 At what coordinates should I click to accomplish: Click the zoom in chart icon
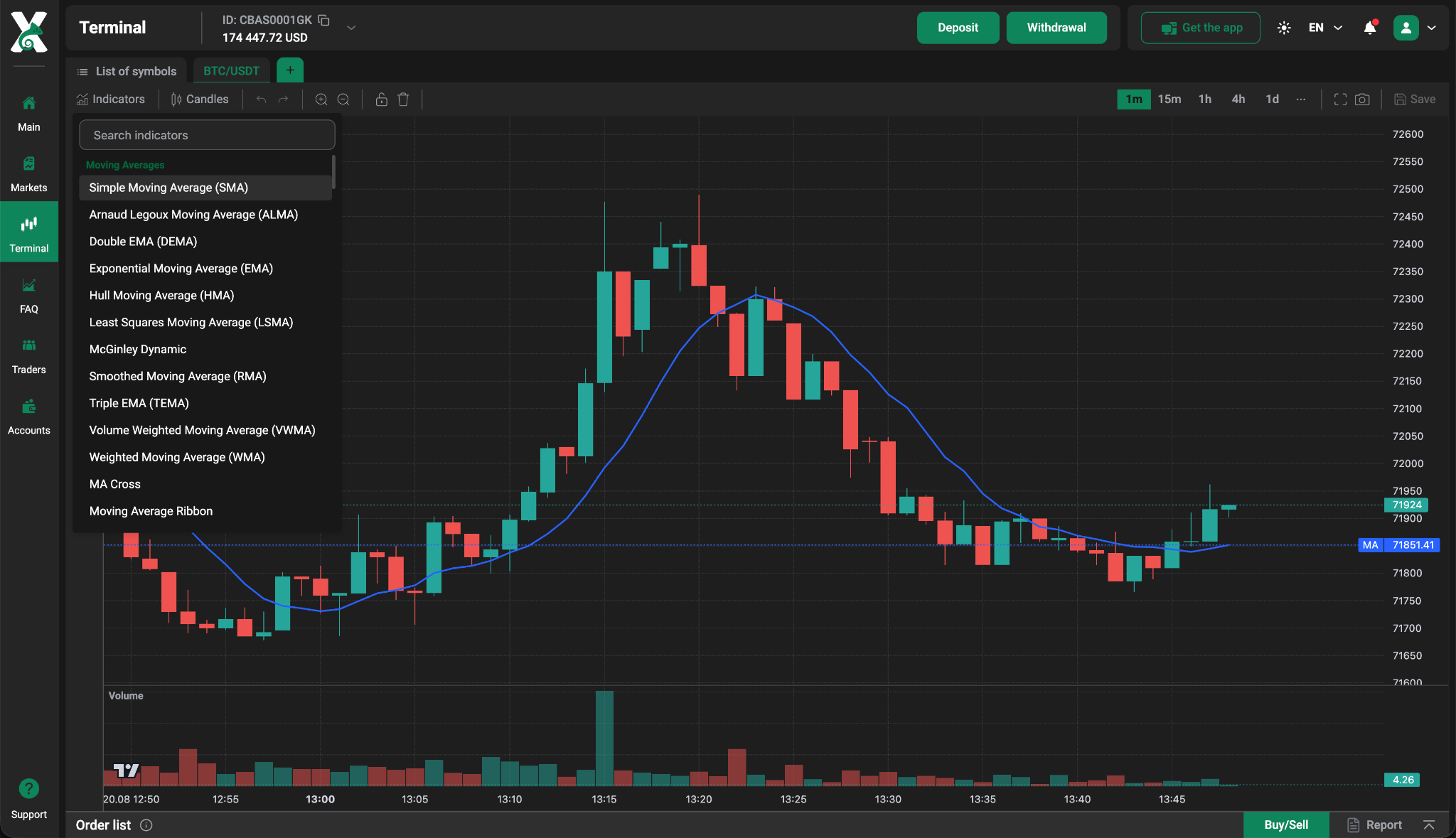321,100
